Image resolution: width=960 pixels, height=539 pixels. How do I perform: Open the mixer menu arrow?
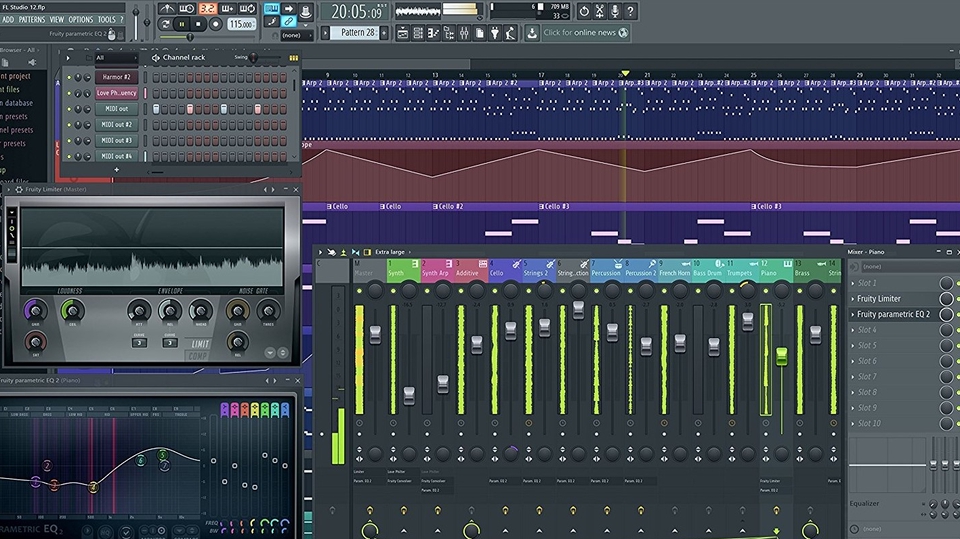tap(320, 252)
